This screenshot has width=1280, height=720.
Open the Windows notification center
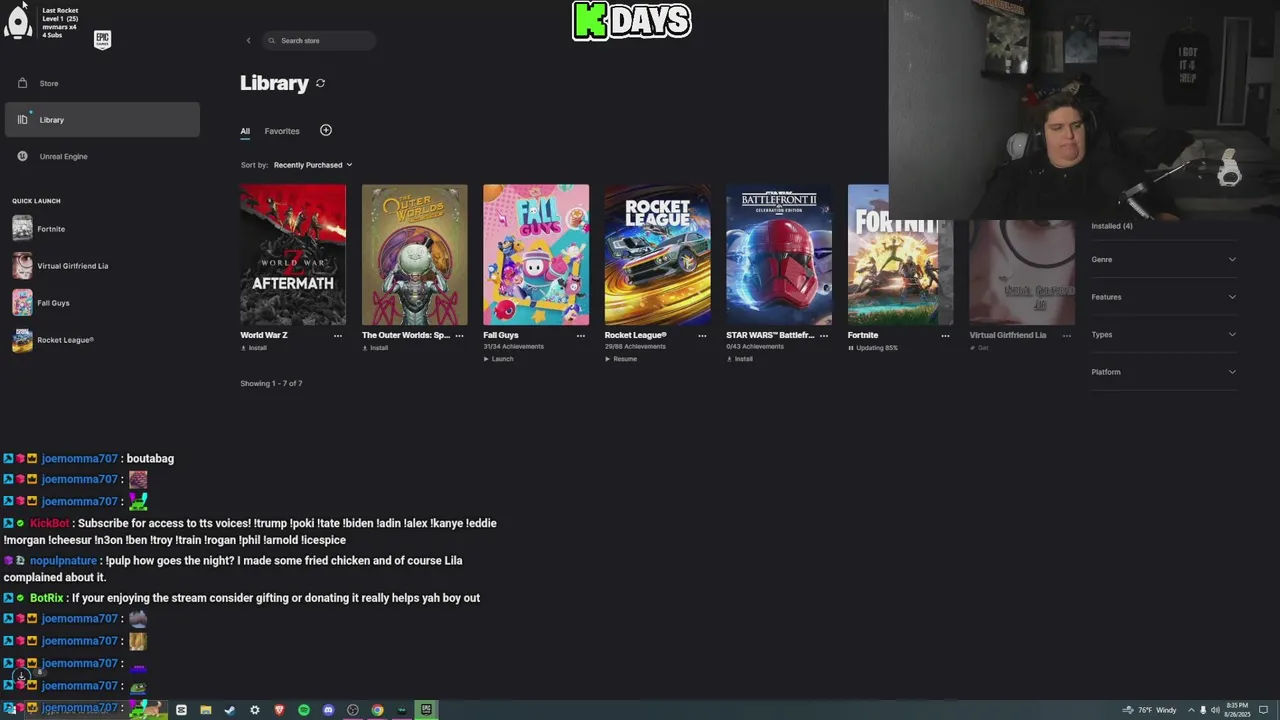pos(1264,710)
